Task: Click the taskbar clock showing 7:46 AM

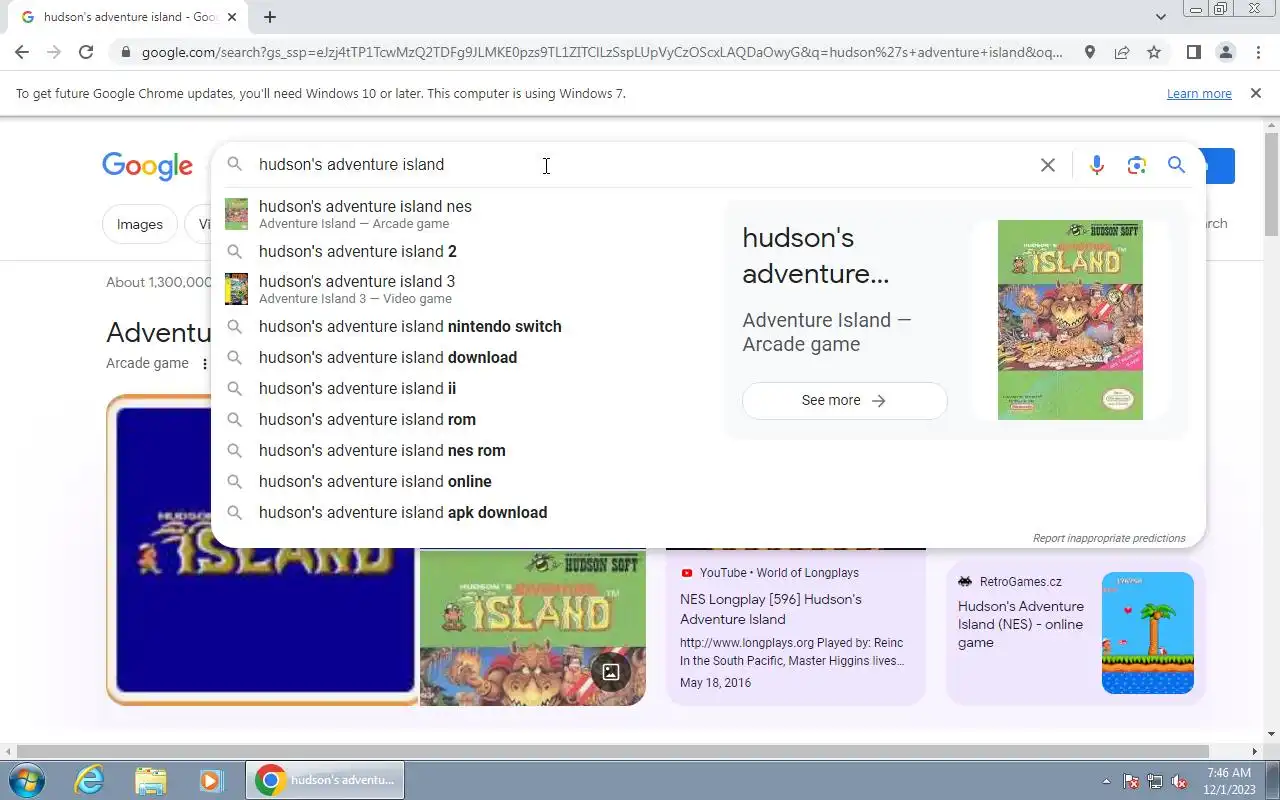Action: tap(1229, 781)
